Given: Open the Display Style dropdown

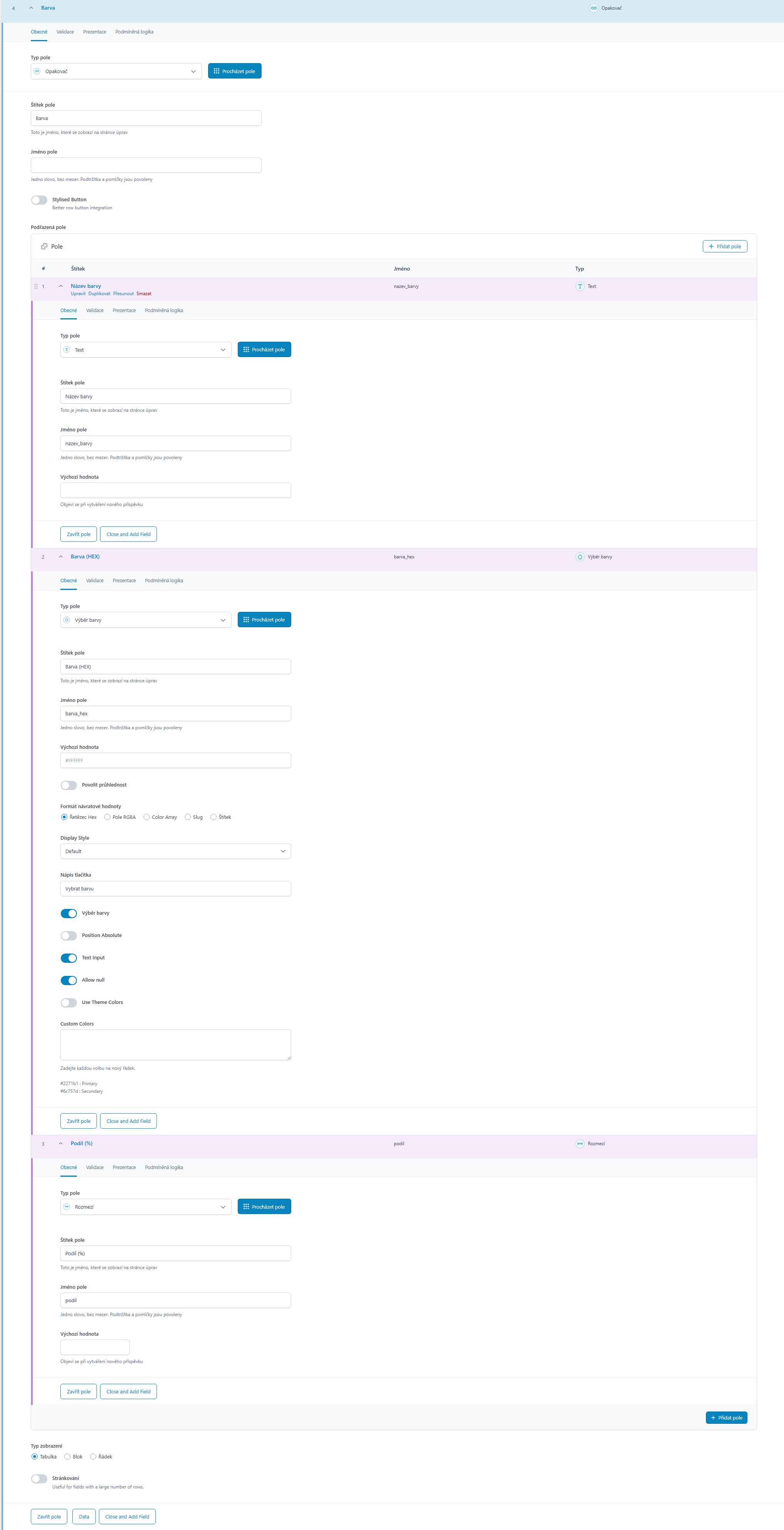Looking at the screenshot, I should 175,851.
